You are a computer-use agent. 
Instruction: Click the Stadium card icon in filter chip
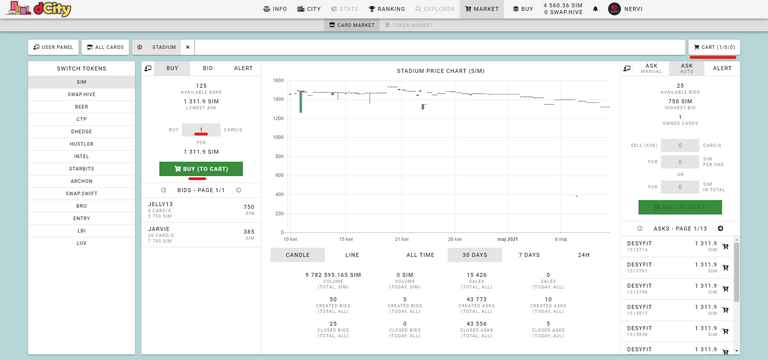140,48
